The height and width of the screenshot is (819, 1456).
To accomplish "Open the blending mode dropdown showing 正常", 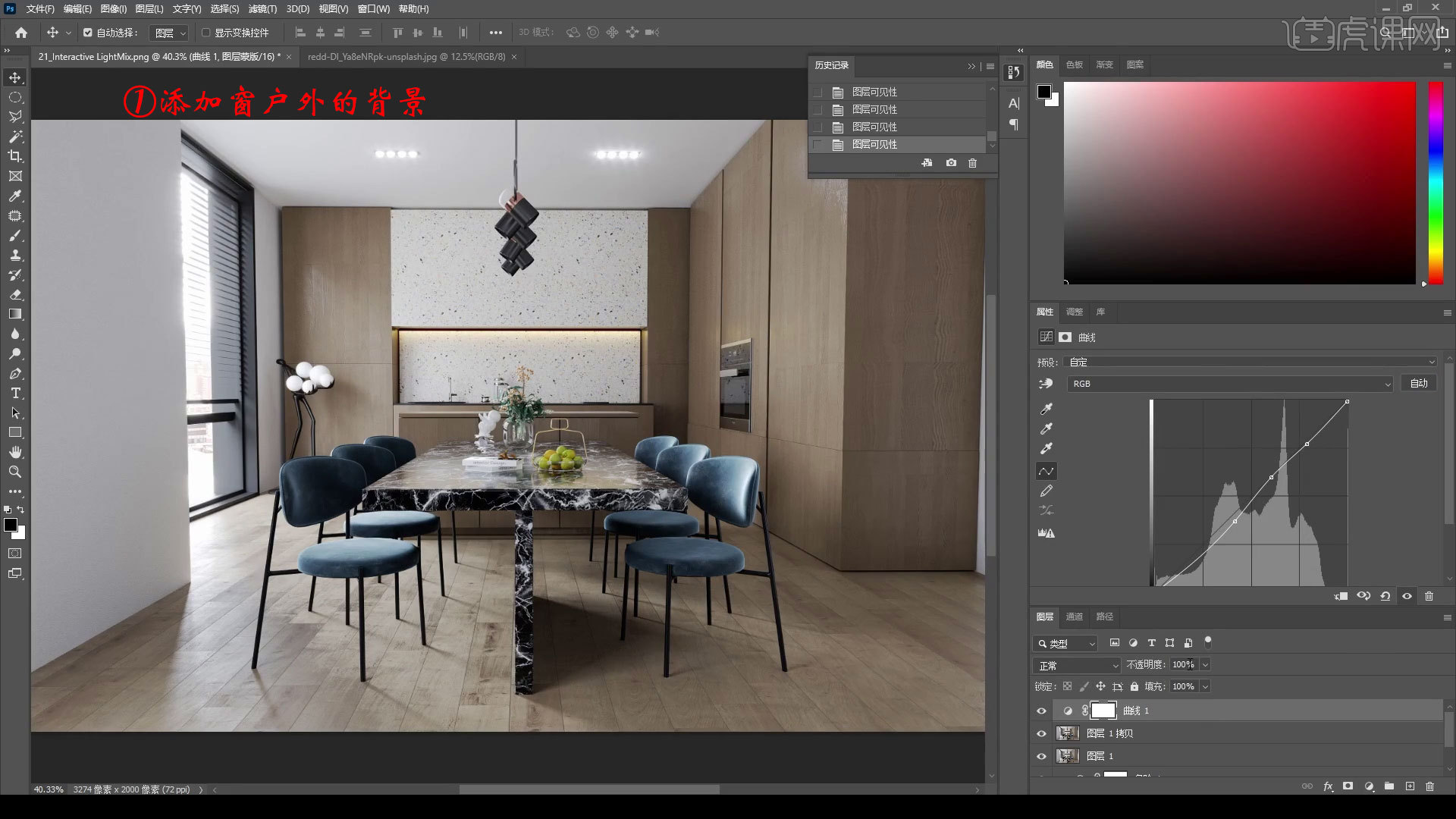I will [x=1075, y=665].
